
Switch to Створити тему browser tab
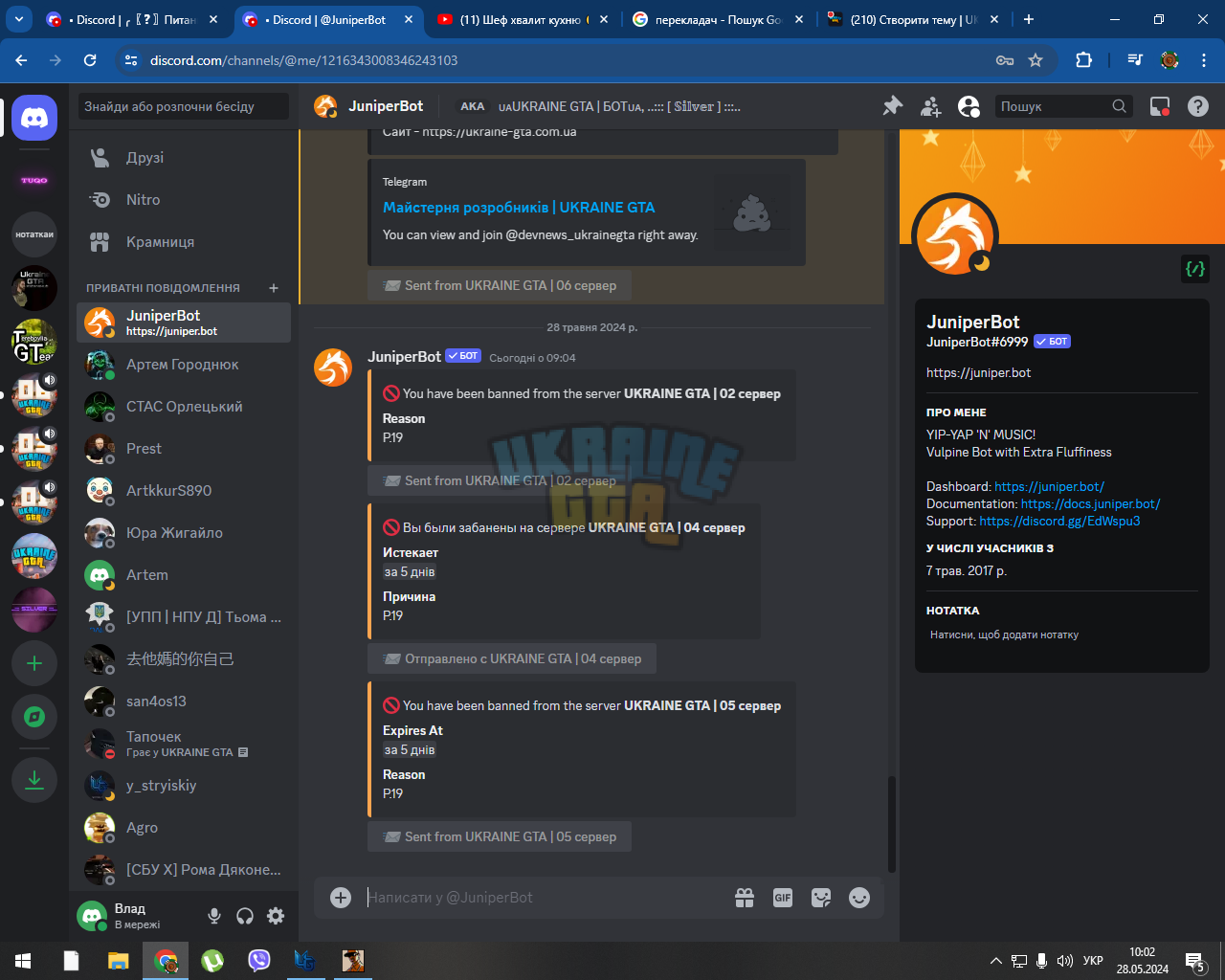tap(913, 19)
